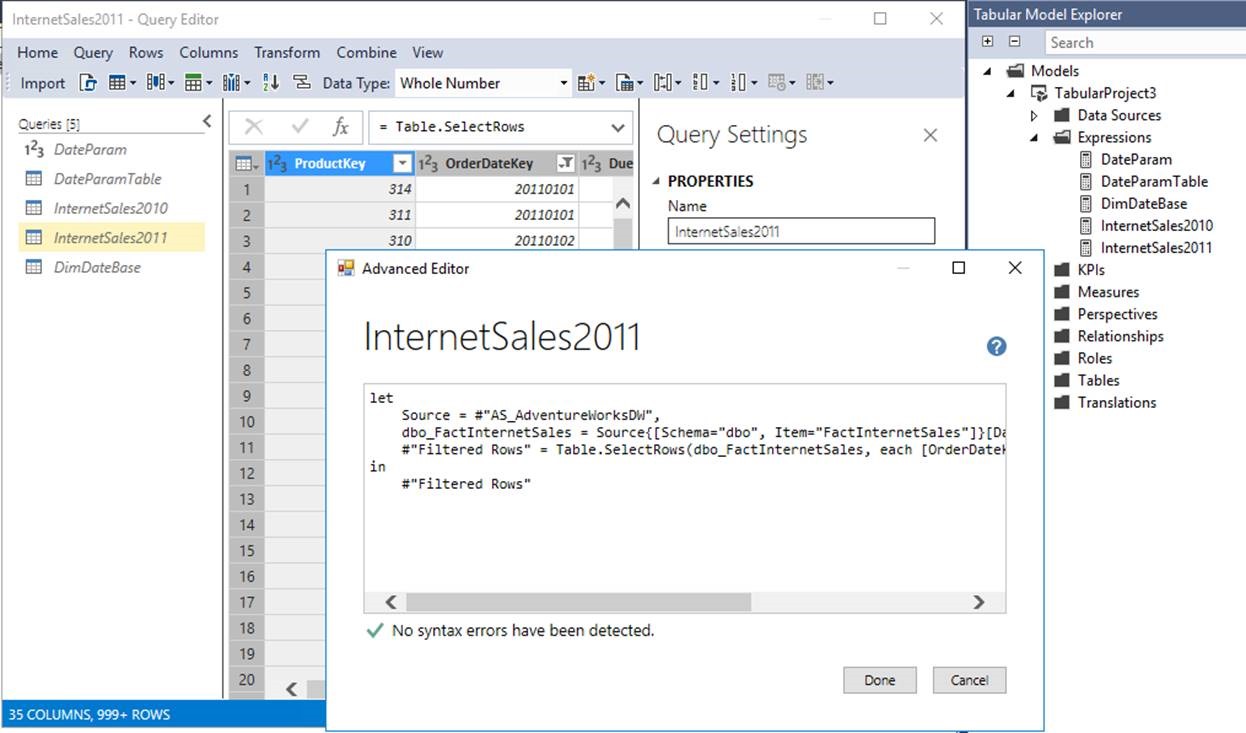Open the merge columns icon dropdown
The width and height of the screenshot is (1246, 733).
666,83
